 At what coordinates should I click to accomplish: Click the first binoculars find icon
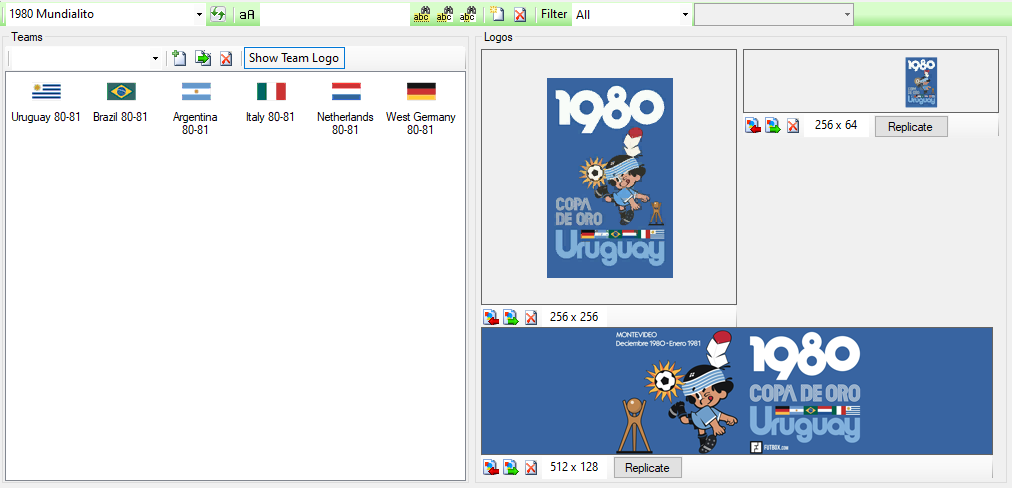421,14
